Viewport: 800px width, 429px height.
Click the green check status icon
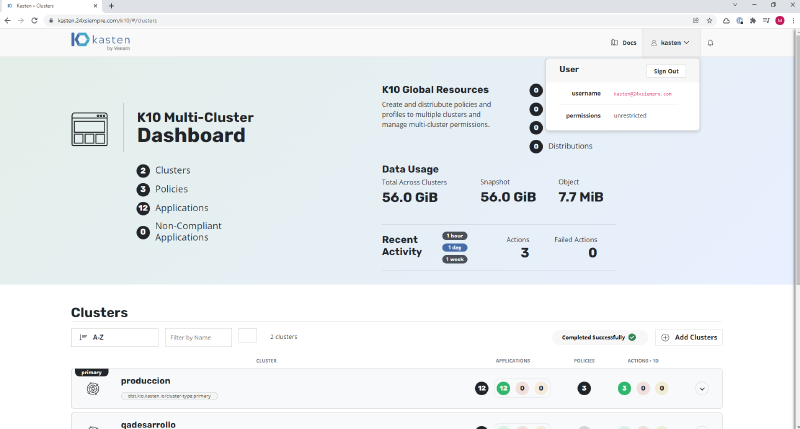point(632,337)
